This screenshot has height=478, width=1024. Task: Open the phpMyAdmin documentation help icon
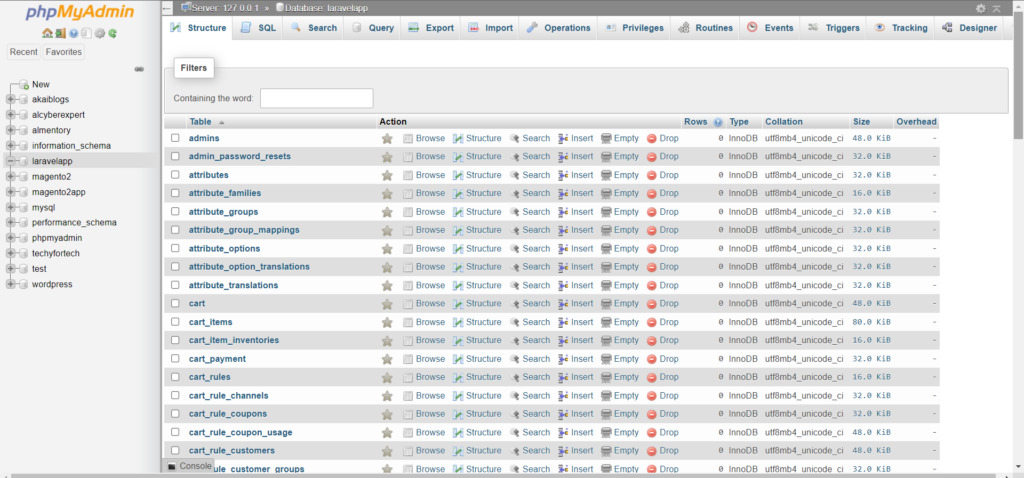click(73, 33)
